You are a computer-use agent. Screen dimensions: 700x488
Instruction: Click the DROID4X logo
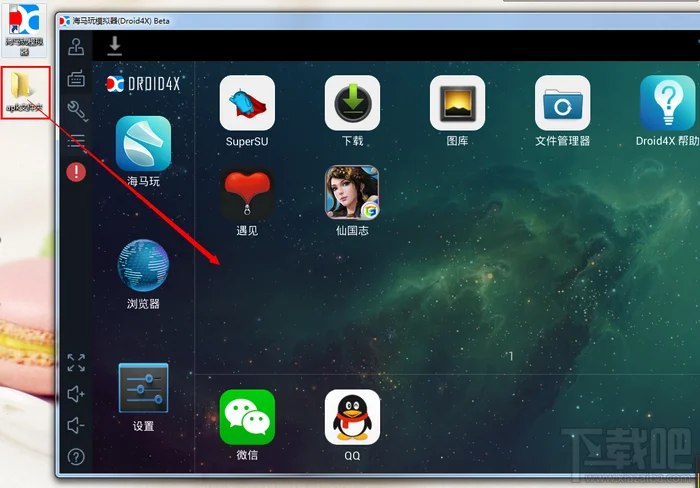pyautogui.click(x=143, y=83)
